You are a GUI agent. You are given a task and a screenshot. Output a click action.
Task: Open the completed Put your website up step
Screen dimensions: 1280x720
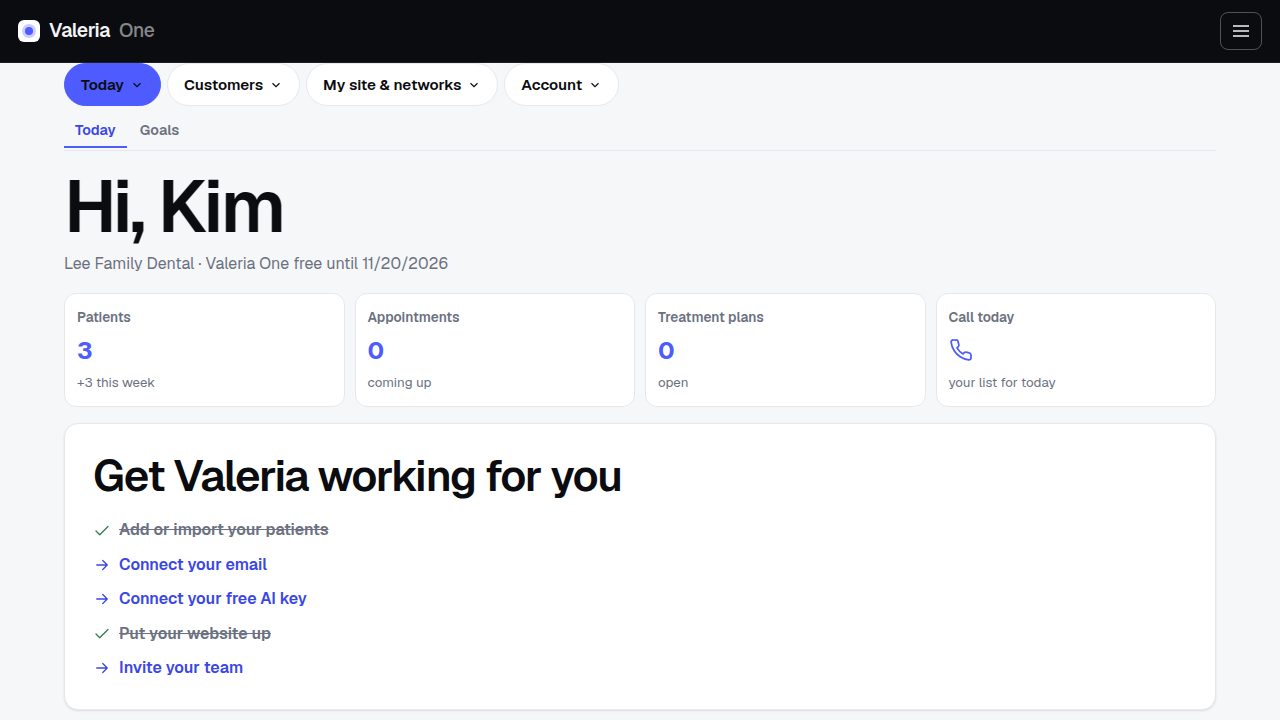click(195, 634)
